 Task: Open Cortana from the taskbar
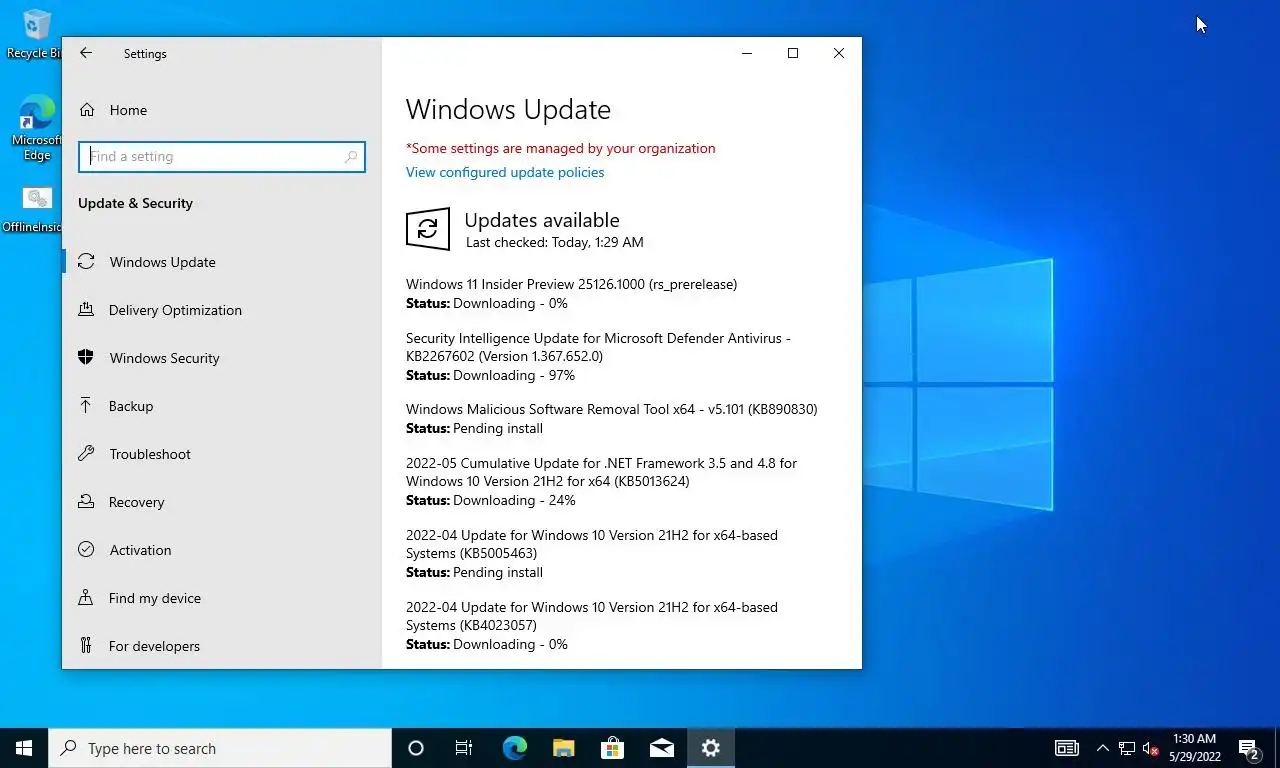point(416,748)
